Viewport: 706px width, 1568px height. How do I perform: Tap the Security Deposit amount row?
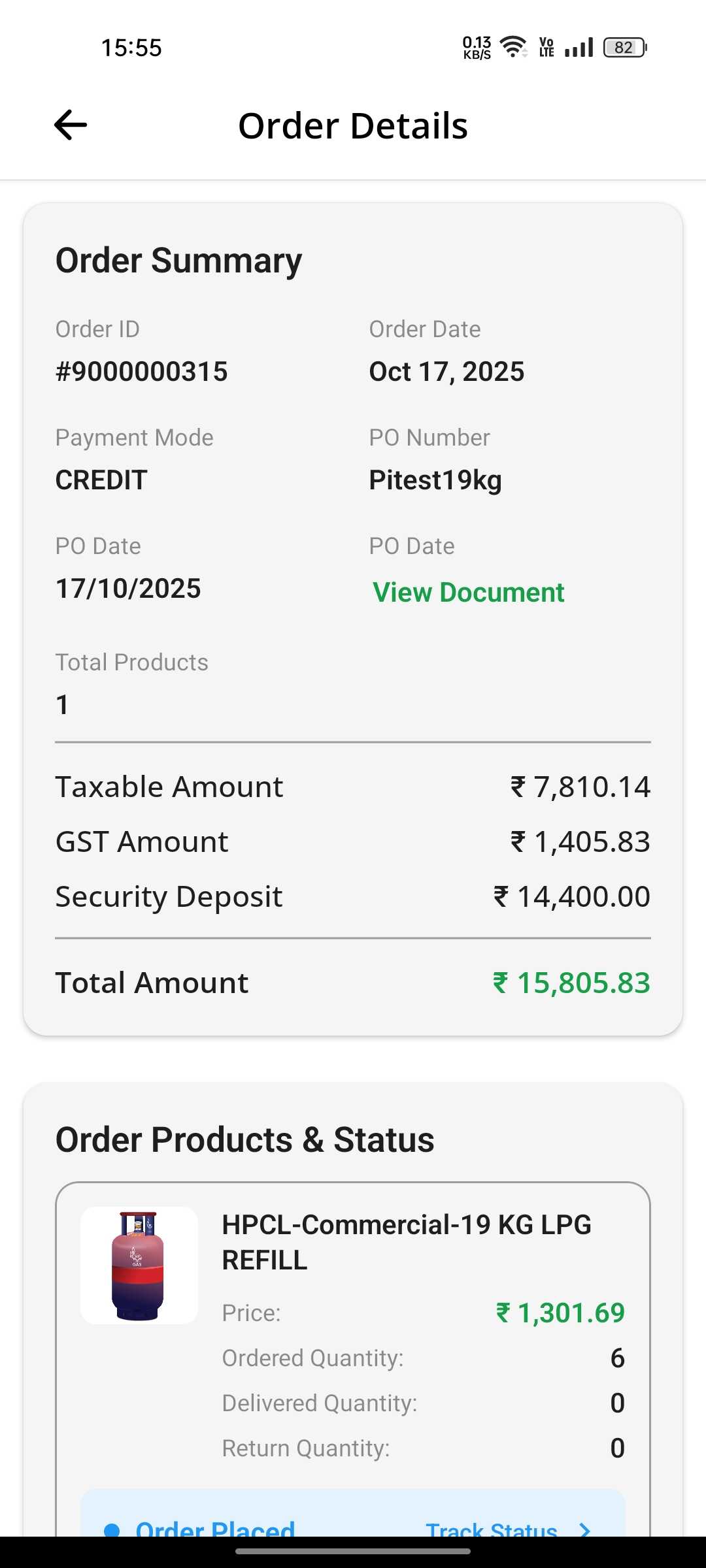[353, 896]
